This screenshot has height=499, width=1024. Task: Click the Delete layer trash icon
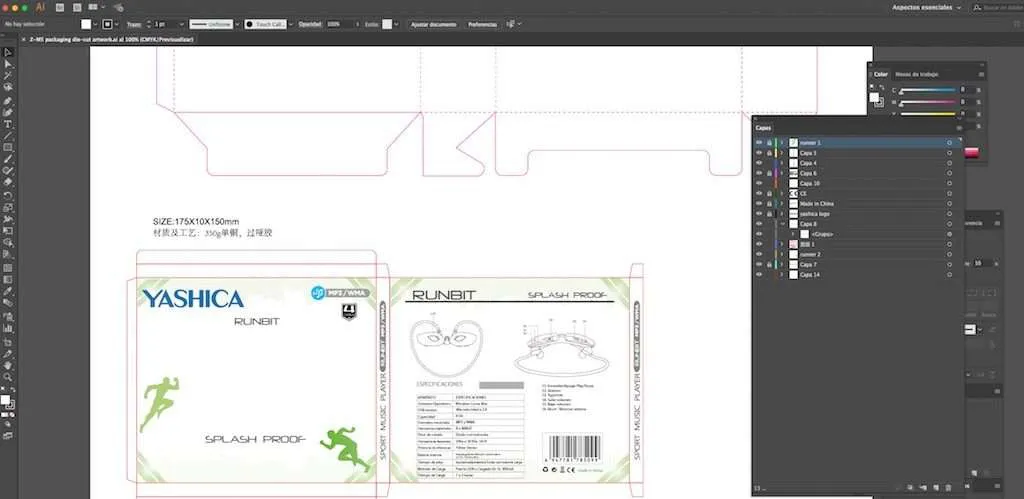[948, 488]
